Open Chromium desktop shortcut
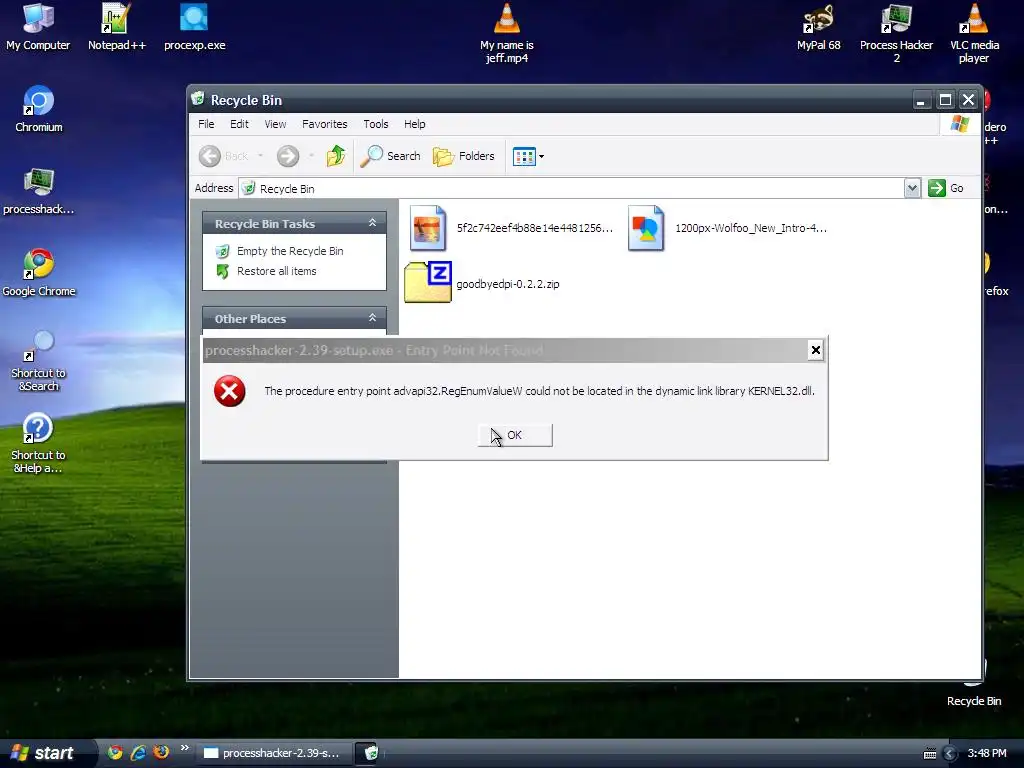This screenshot has width=1024, height=768. 39,109
